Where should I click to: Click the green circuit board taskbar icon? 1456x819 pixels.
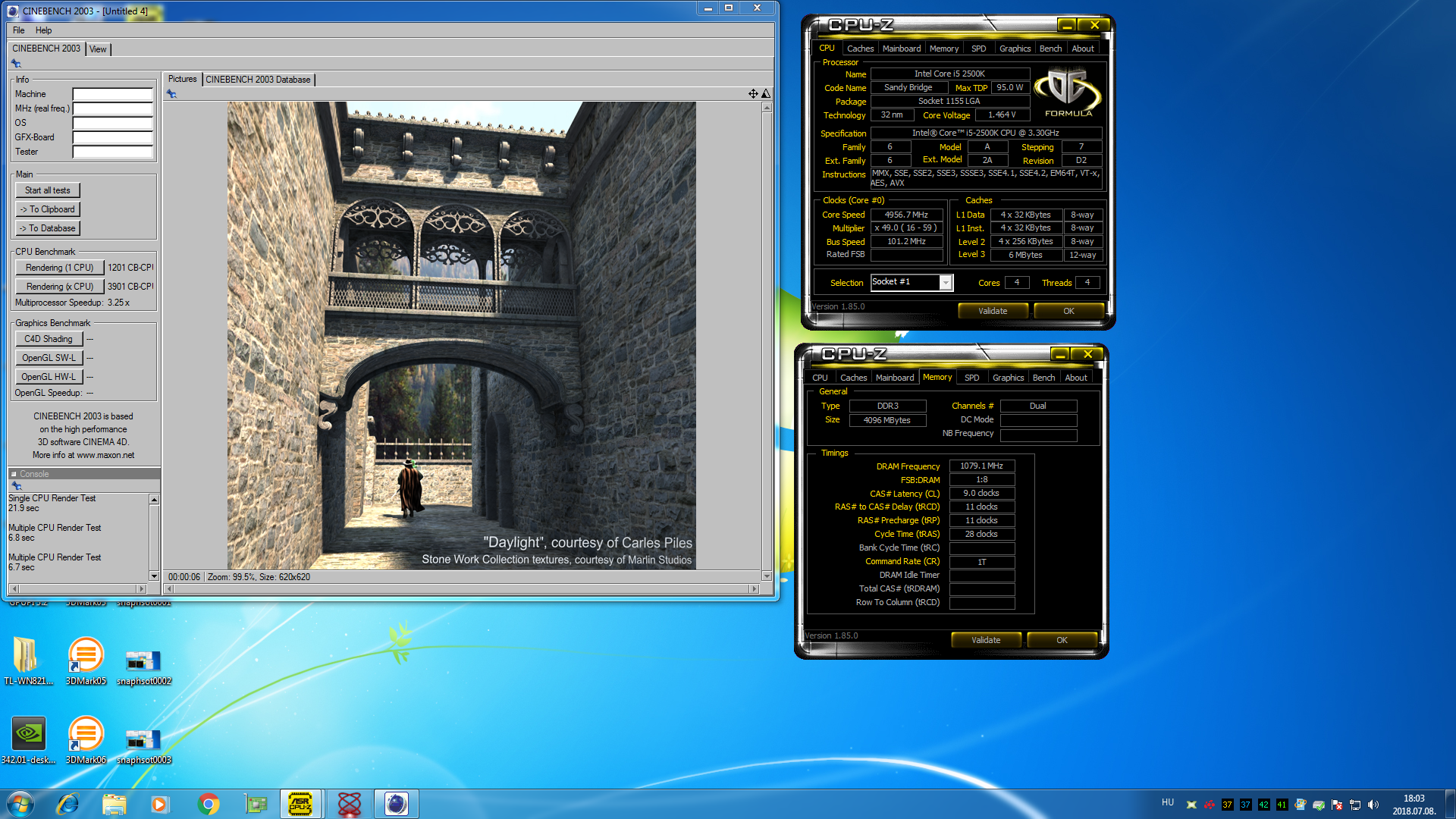(x=256, y=804)
